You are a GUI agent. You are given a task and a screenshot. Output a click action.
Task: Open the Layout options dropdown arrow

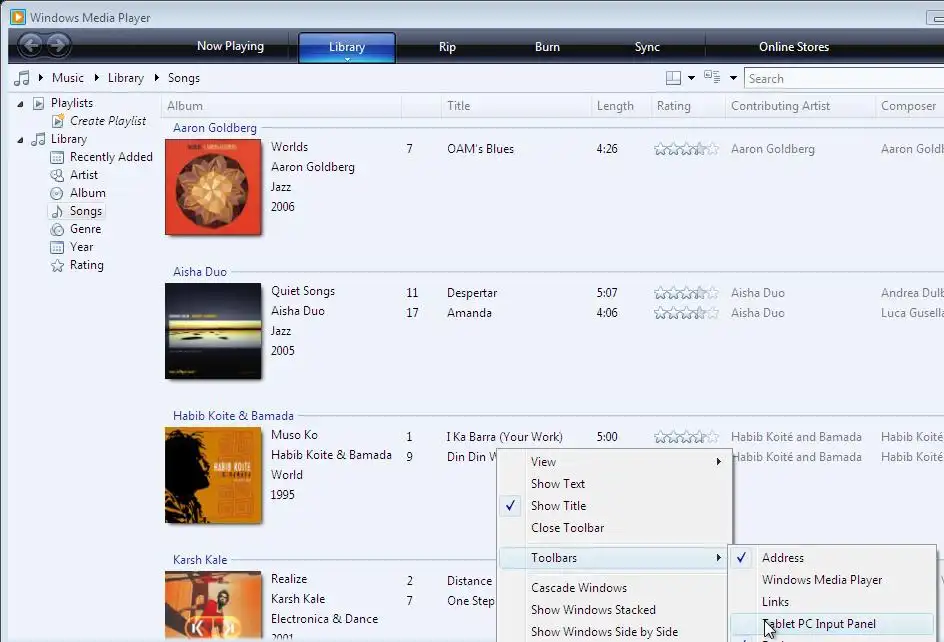[691, 78]
